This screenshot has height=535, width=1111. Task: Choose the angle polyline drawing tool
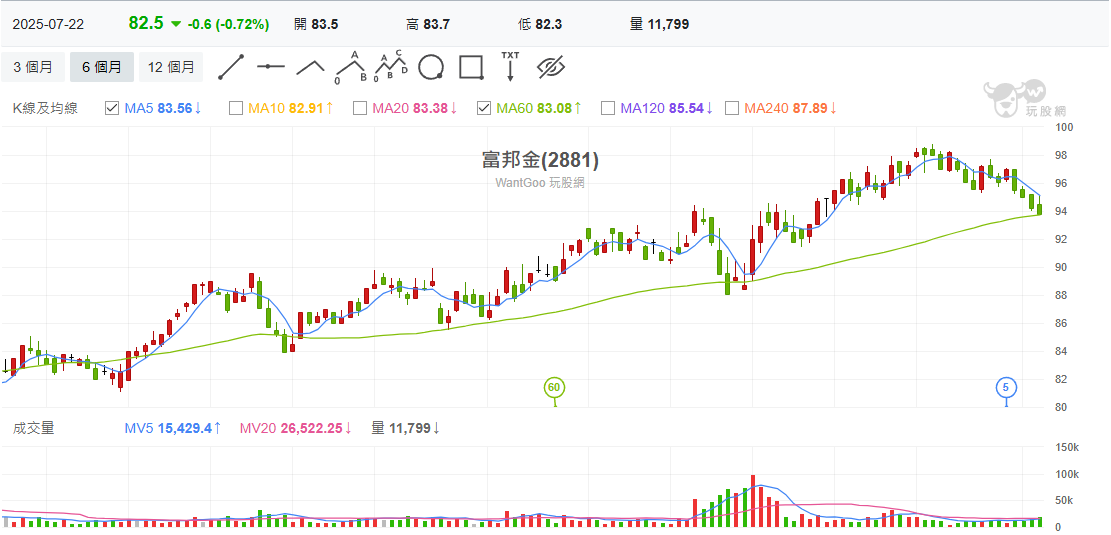310,67
